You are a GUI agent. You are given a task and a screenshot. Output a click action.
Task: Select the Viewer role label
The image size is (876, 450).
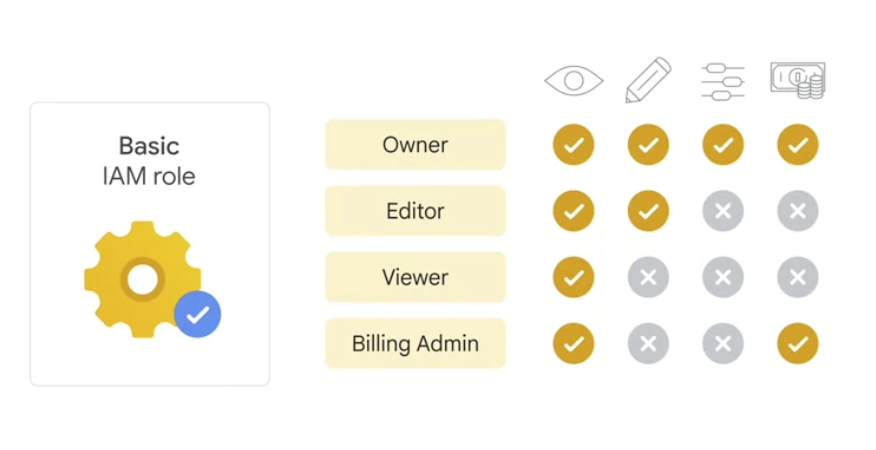click(x=415, y=277)
